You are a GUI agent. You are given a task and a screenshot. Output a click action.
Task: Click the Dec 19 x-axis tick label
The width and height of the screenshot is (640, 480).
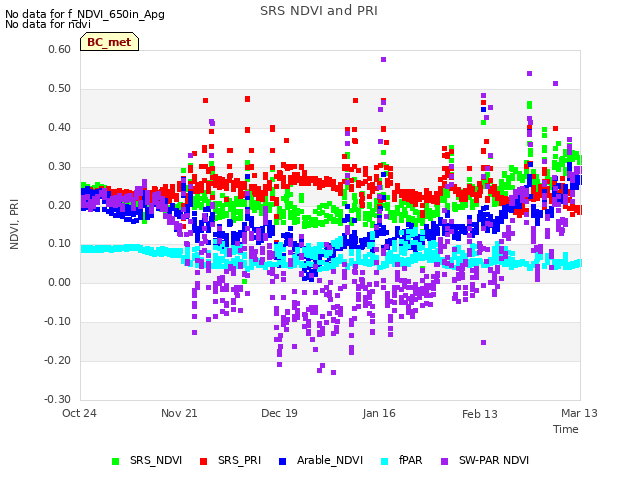[279, 413]
